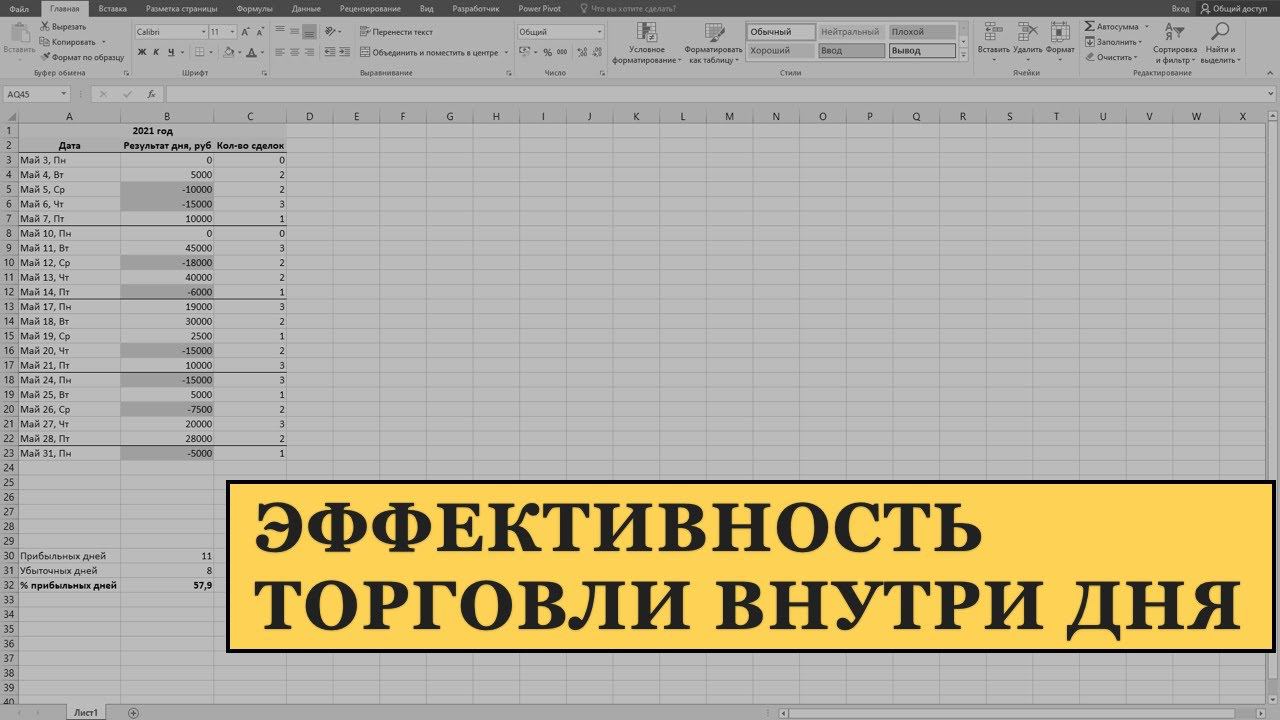
Task: Increase decimal places
Action: (x=581, y=51)
